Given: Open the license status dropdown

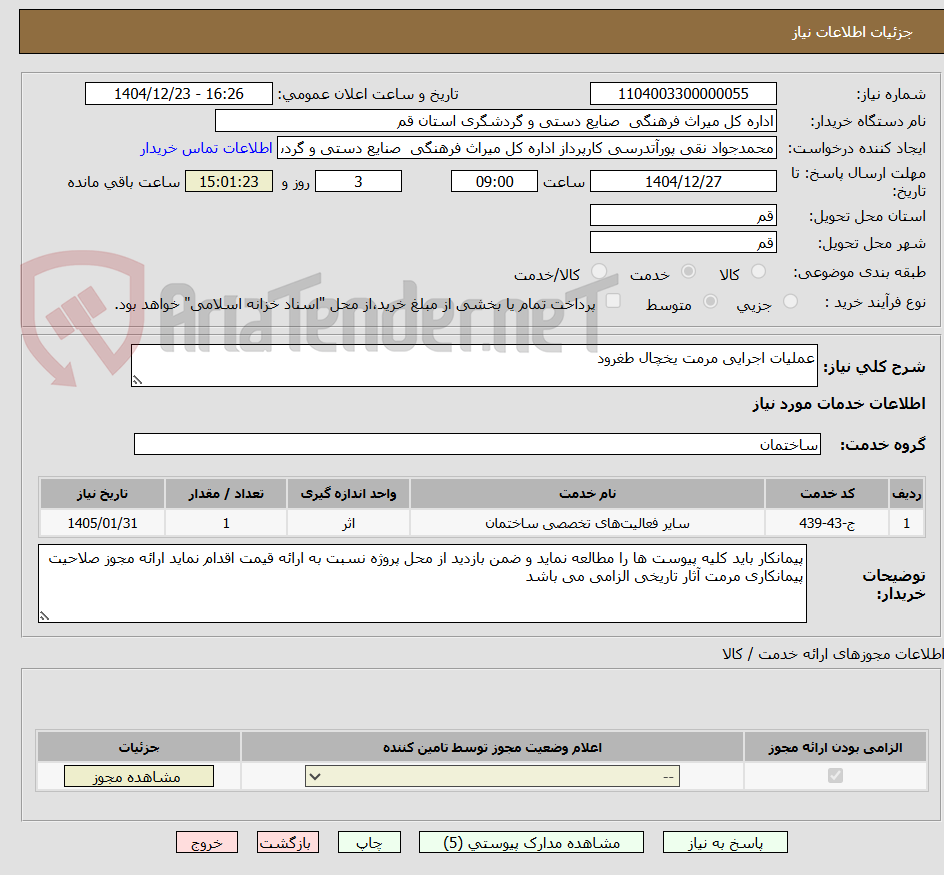Looking at the screenshot, I should pos(492,776).
